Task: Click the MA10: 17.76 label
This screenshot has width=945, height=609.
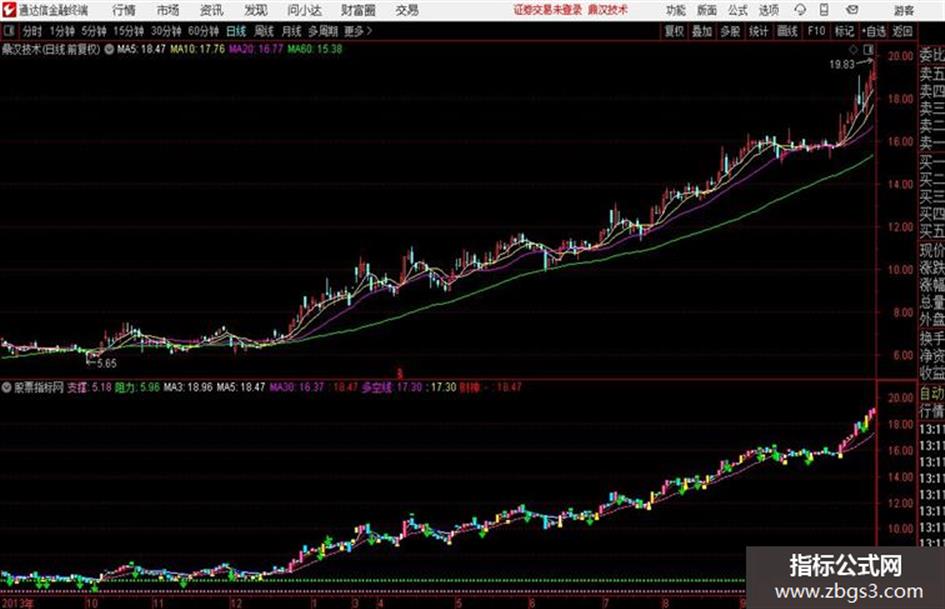Action: click(x=198, y=49)
